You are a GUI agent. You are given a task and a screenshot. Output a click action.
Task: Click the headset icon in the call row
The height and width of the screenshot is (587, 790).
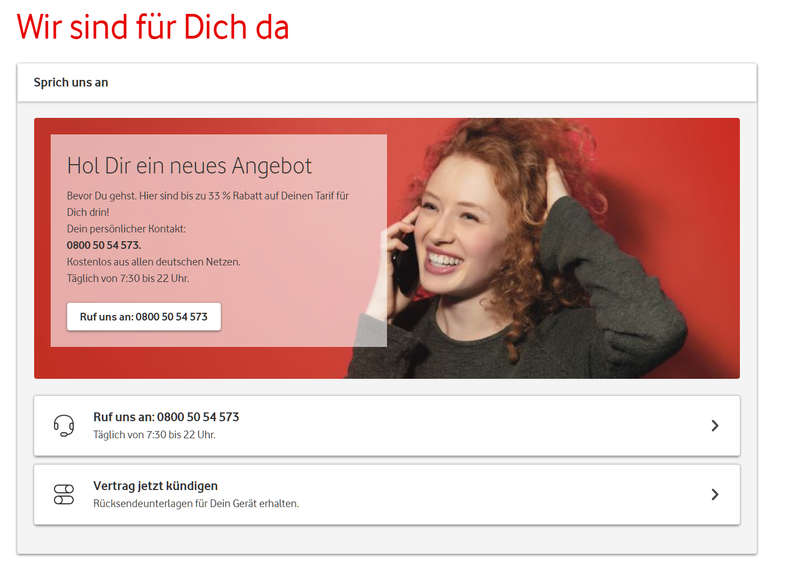(x=64, y=426)
